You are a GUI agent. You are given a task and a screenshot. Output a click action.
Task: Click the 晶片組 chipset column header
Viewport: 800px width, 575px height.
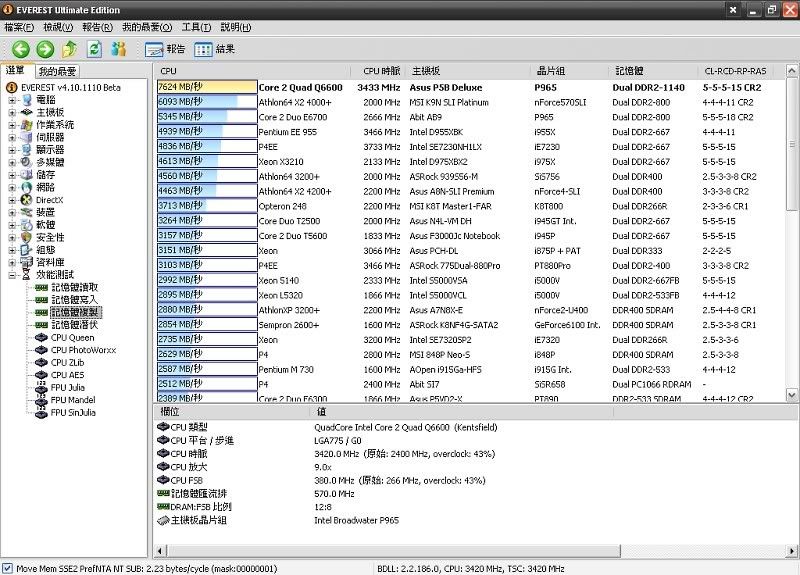pyautogui.click(x=551, y=71)
